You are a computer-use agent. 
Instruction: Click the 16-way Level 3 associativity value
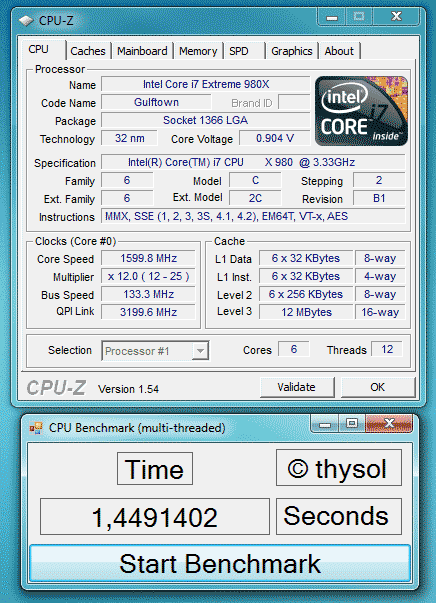(380, 312)
